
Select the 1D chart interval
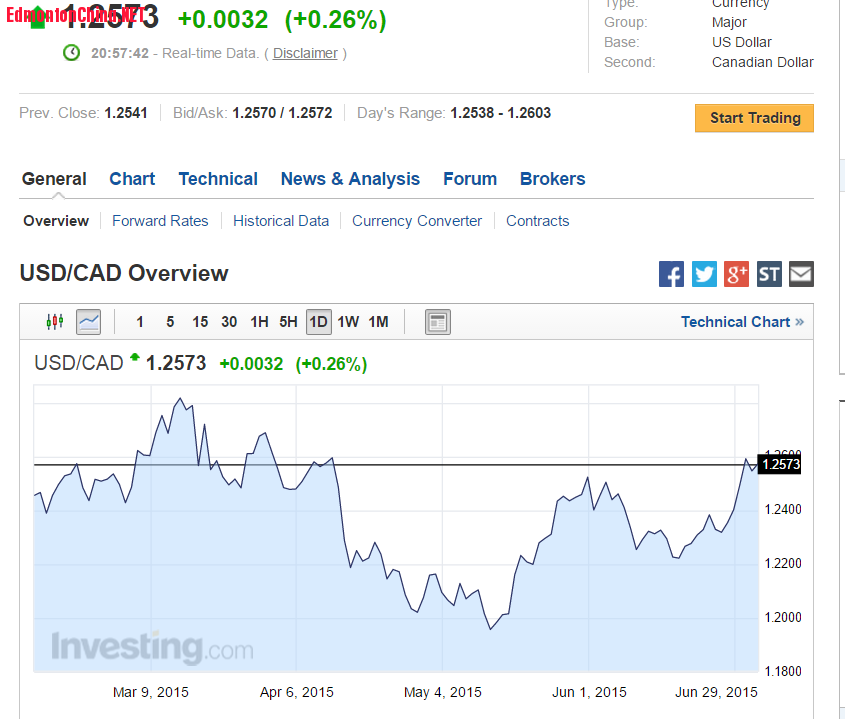(318, 322)
